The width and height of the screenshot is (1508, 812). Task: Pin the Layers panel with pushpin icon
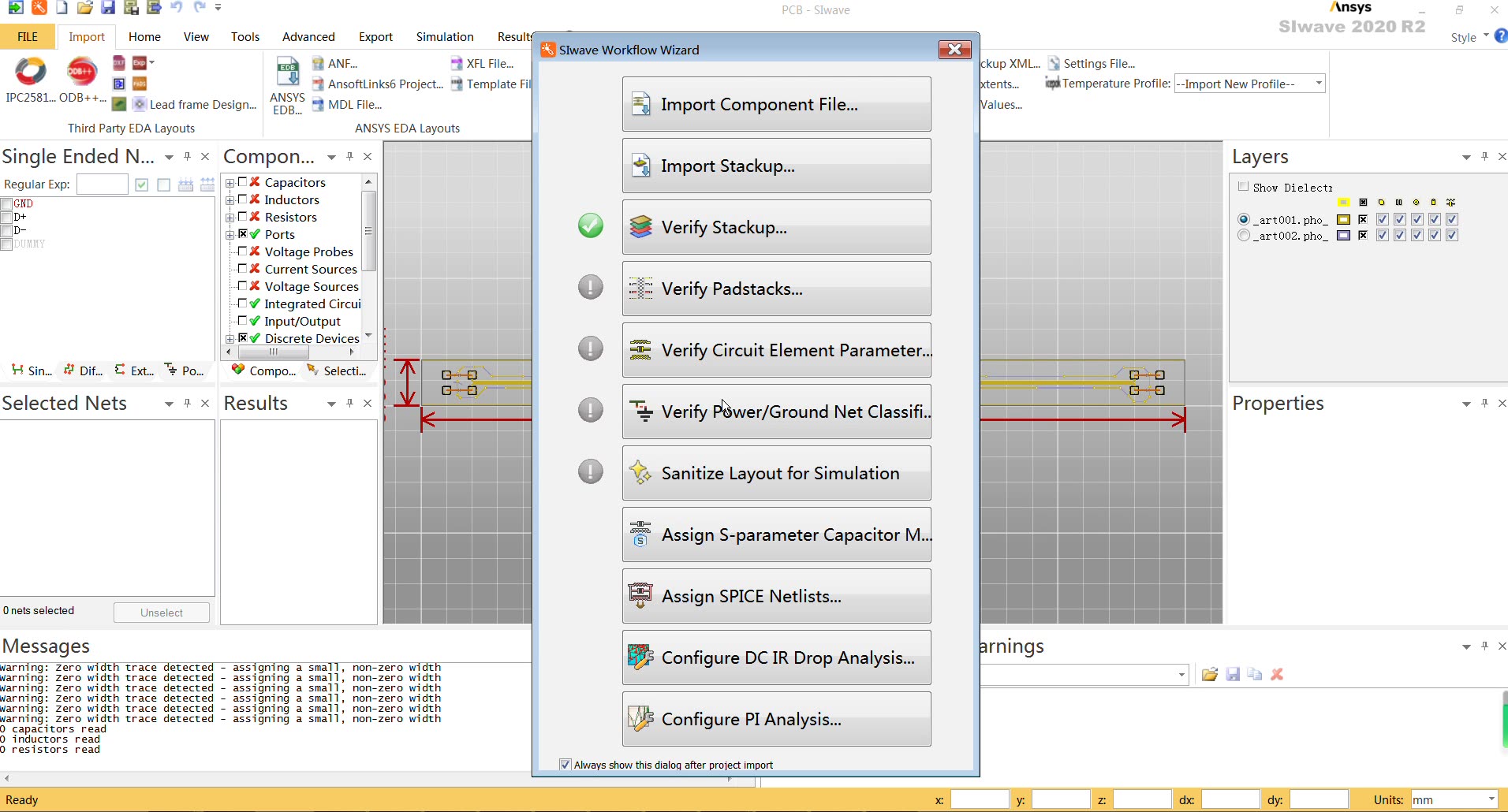[1484, 157]
